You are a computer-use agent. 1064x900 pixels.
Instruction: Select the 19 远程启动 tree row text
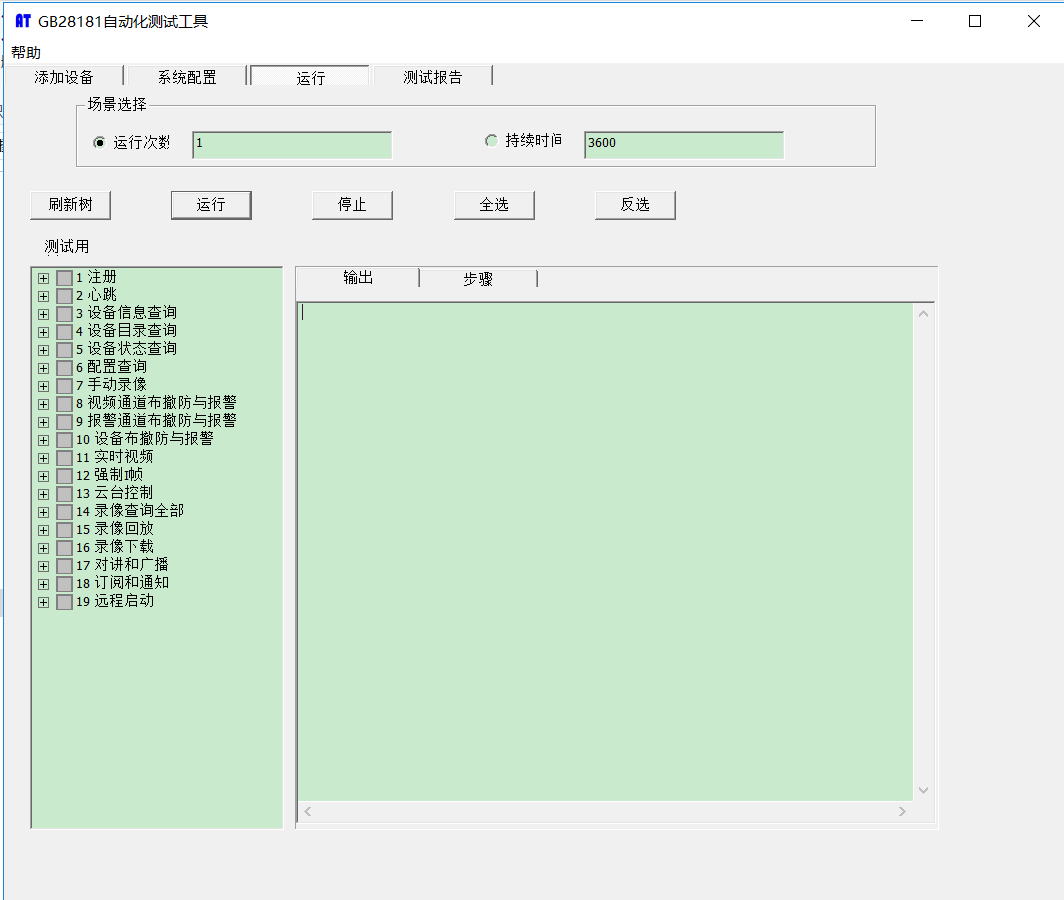(115, 601)
